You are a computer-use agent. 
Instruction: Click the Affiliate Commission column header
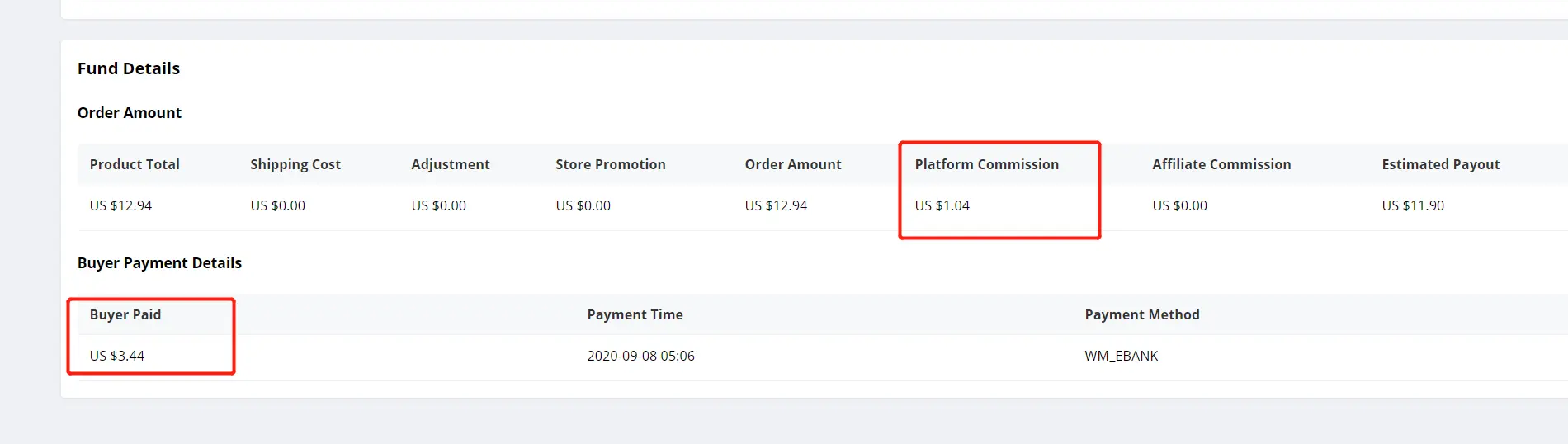click(x=1221, y=164)
